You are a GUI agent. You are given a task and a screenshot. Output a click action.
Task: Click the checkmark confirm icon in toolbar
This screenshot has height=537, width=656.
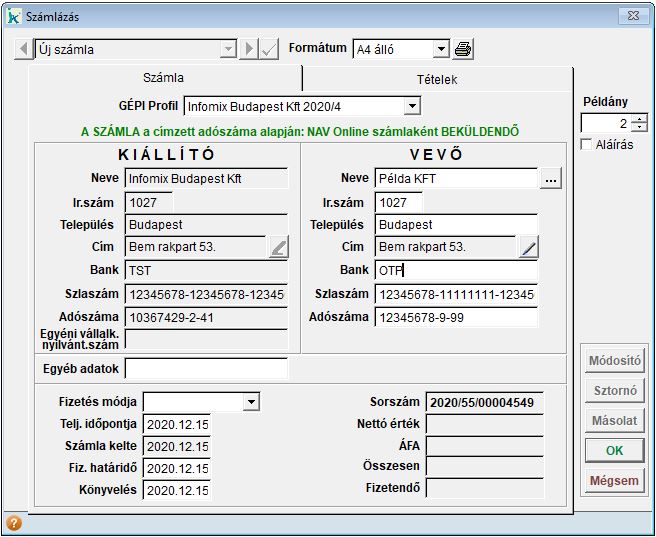point(269,49)
